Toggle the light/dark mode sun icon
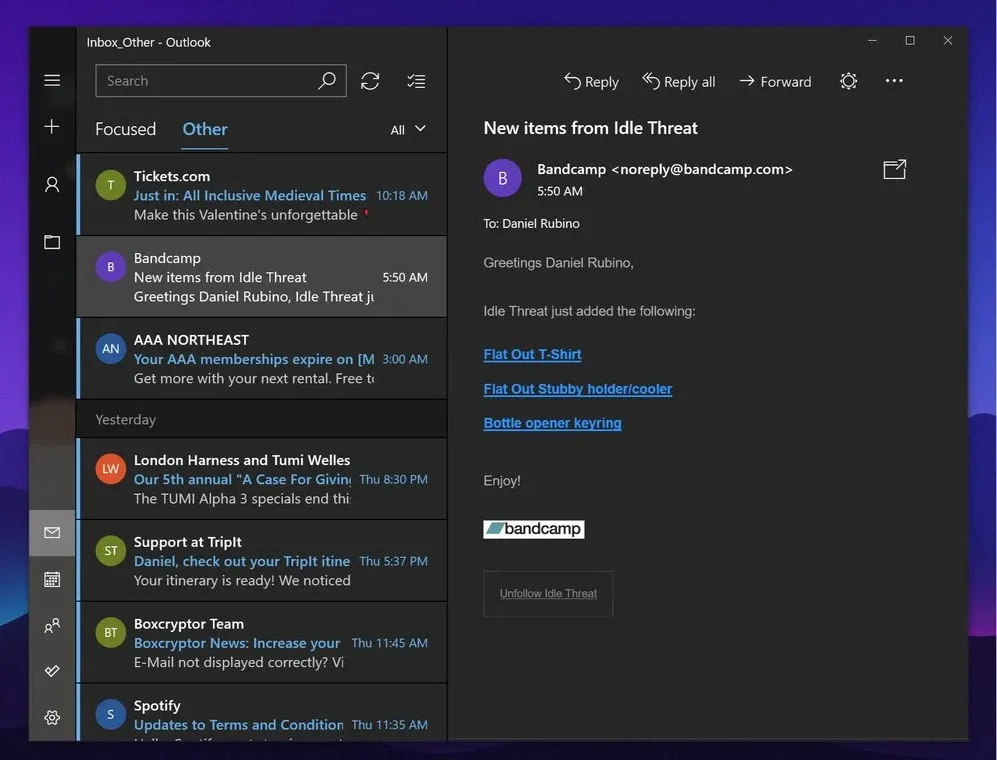This screenshot has width=997, height=760. [x=848, y=81]
